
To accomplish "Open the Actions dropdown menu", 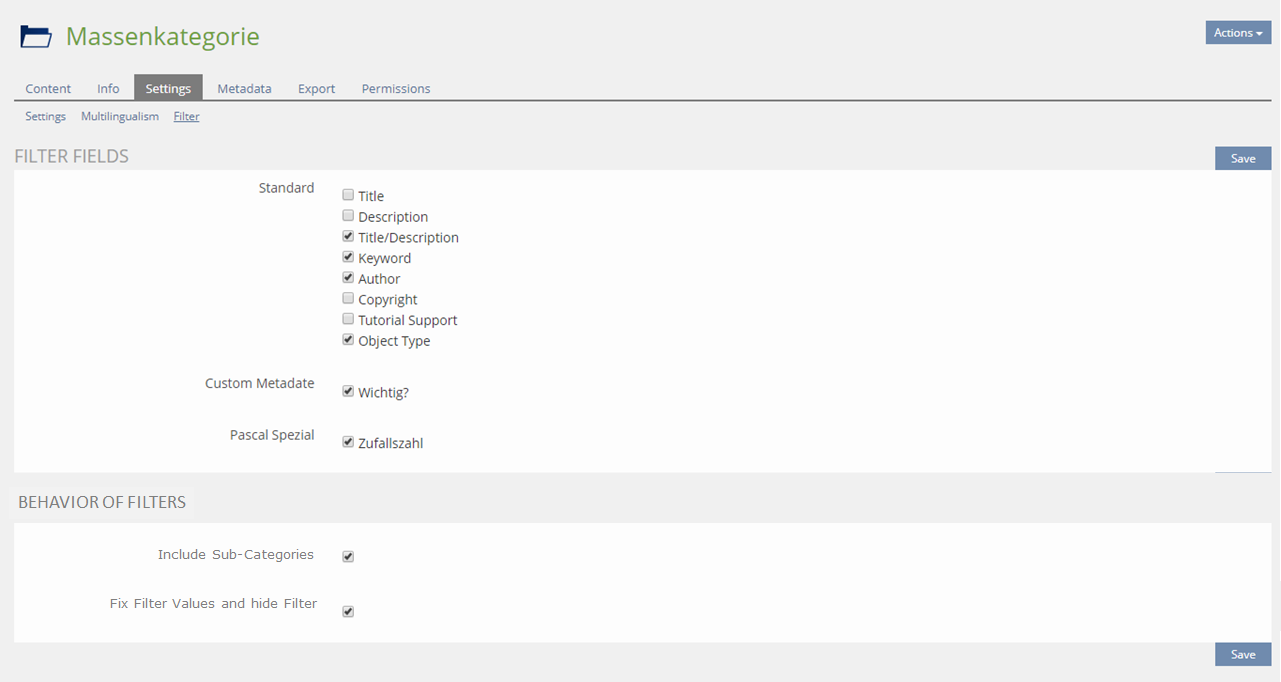I will click(x=1238, y=33).
